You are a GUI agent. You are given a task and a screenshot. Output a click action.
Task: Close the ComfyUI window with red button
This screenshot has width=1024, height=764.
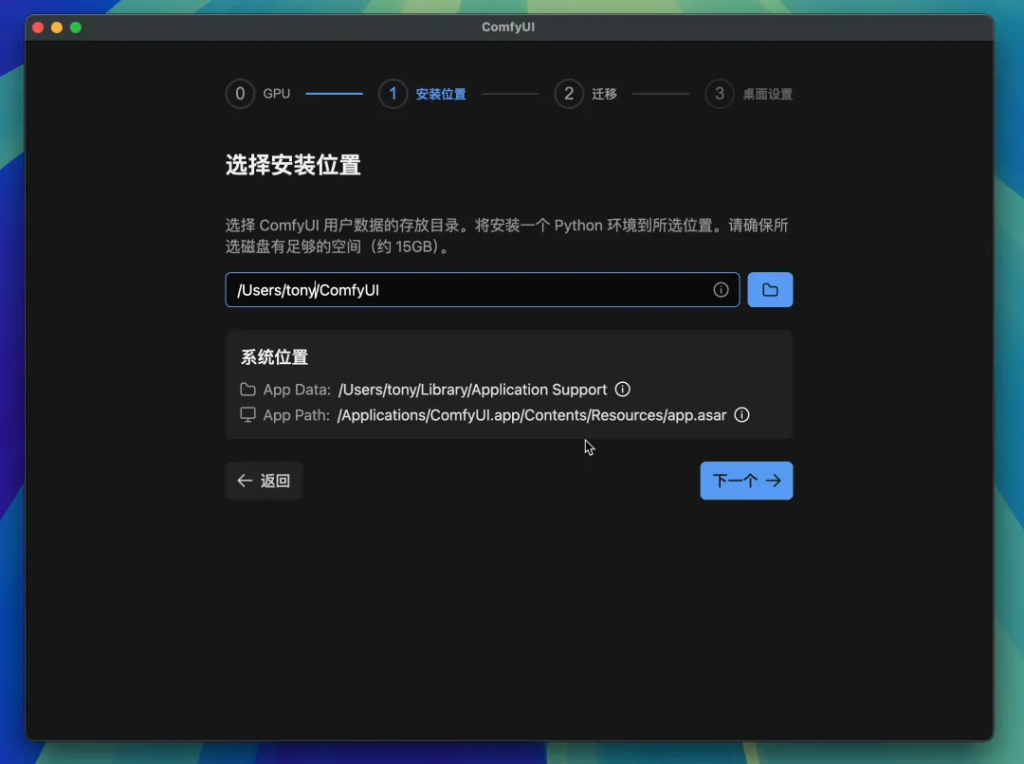(38, 27)
